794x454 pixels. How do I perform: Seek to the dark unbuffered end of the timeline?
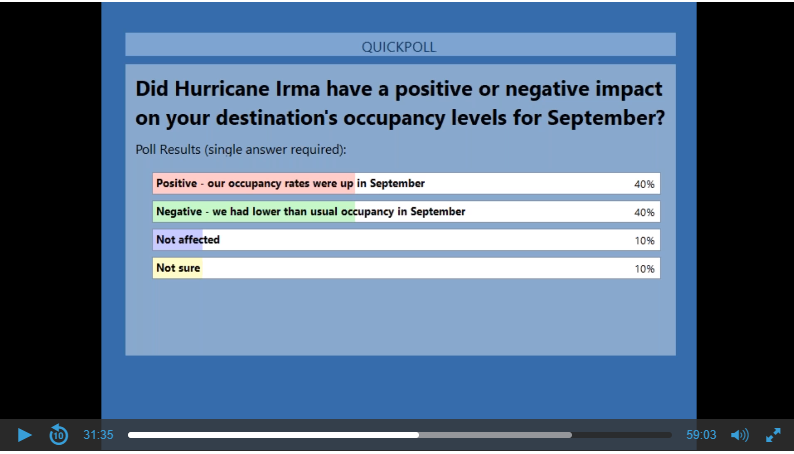tap(622, 435)
